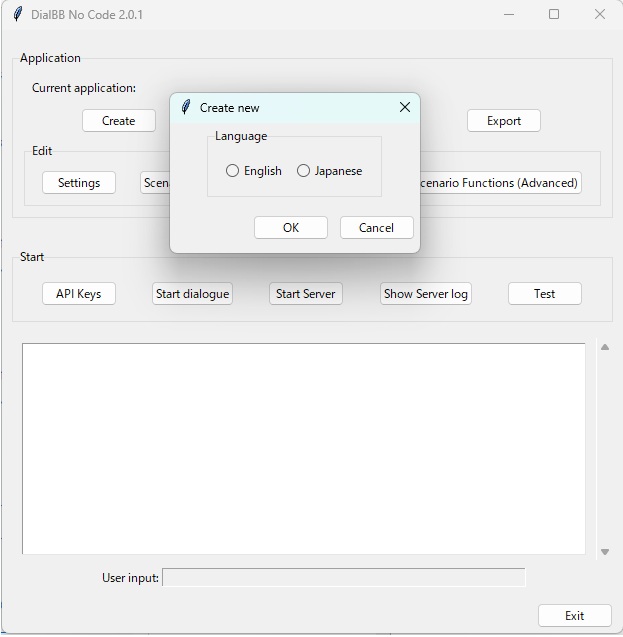Cancel the Create new dialog
The width and height of the screenshot is (623, 637).
tap(376, 228)
